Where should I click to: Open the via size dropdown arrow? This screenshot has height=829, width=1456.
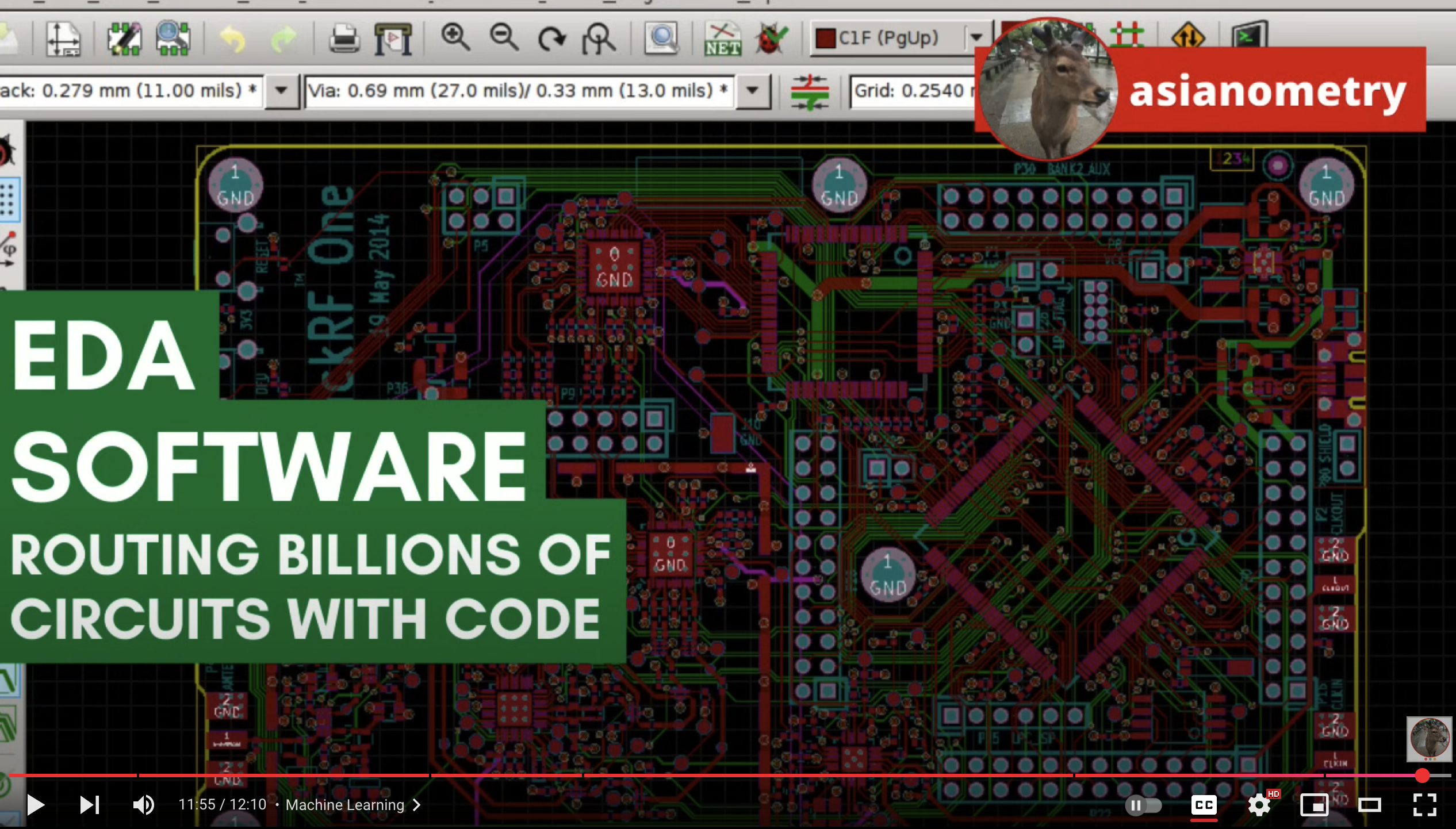point(752,91)
